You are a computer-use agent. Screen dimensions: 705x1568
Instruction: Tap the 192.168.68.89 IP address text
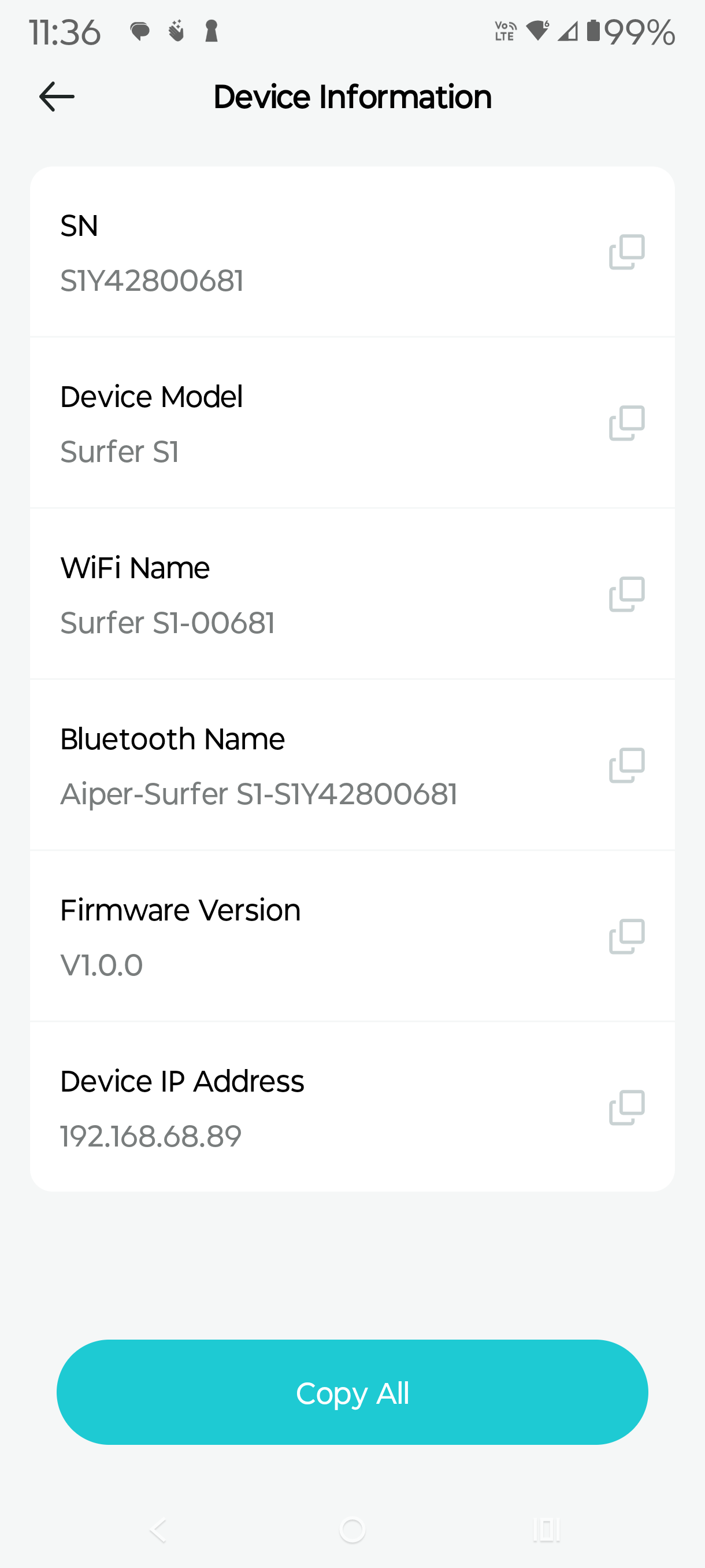[151, 1137]
